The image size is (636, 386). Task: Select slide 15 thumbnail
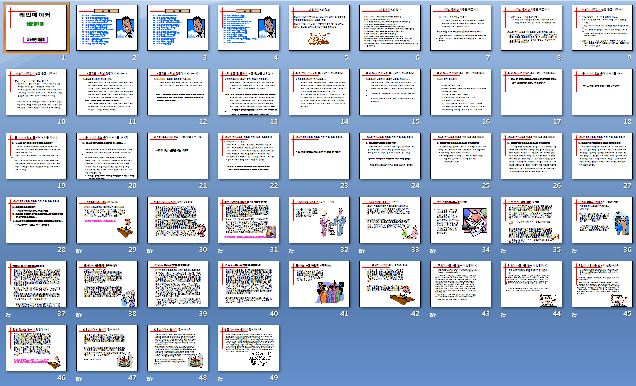(390, 92)
